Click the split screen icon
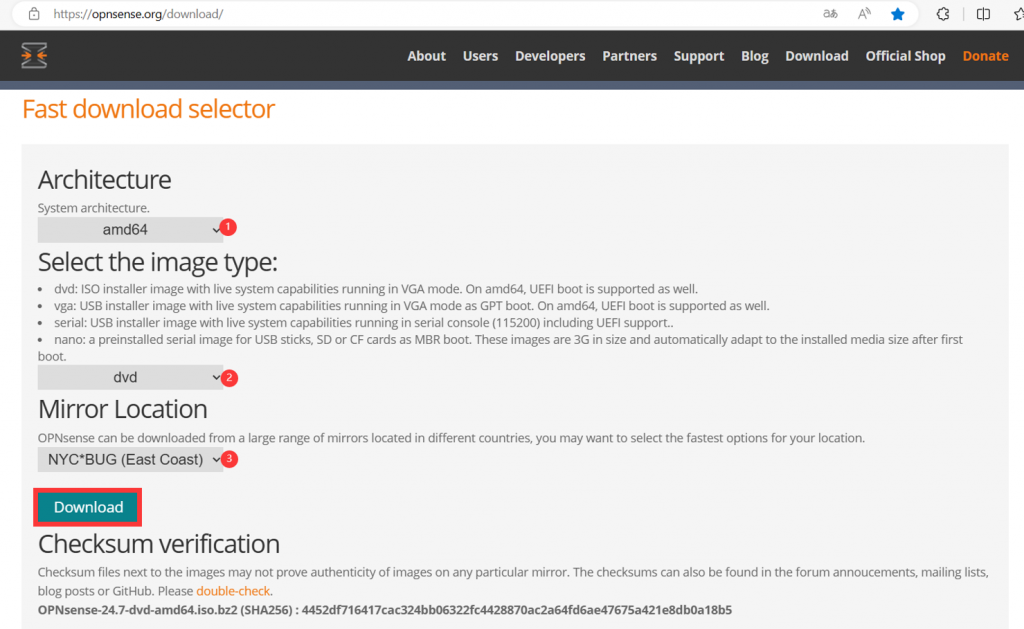Image resolution: width=1024 pixels, height=629 pixels. coord(983,14)
